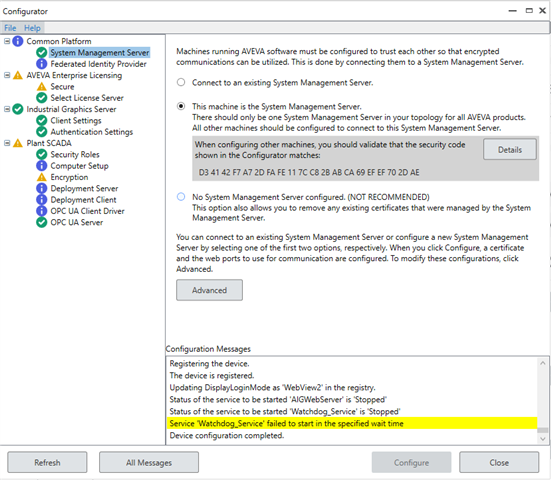Select System Management Server tree item
This screenshot has width=551, height=480.
coord(99,53)
